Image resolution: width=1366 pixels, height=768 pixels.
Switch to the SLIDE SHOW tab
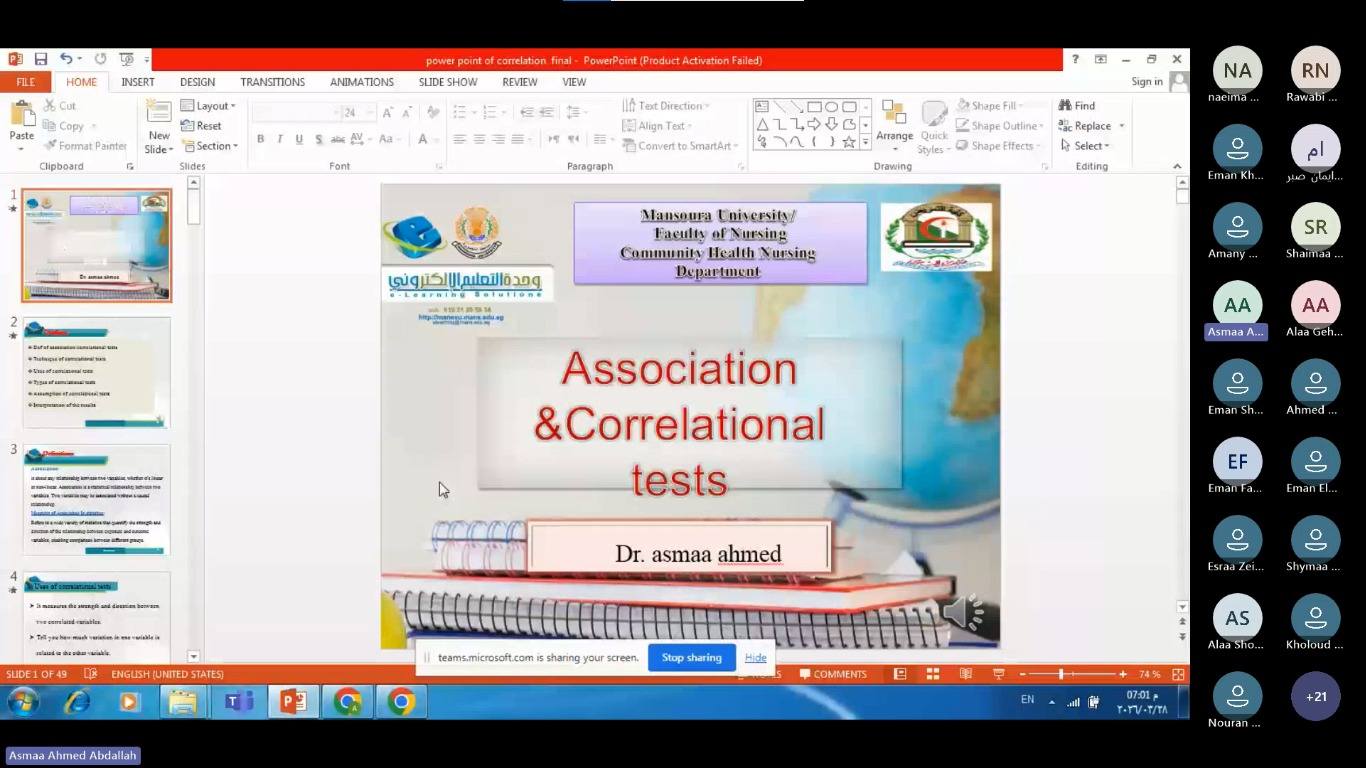coord(448,82)
